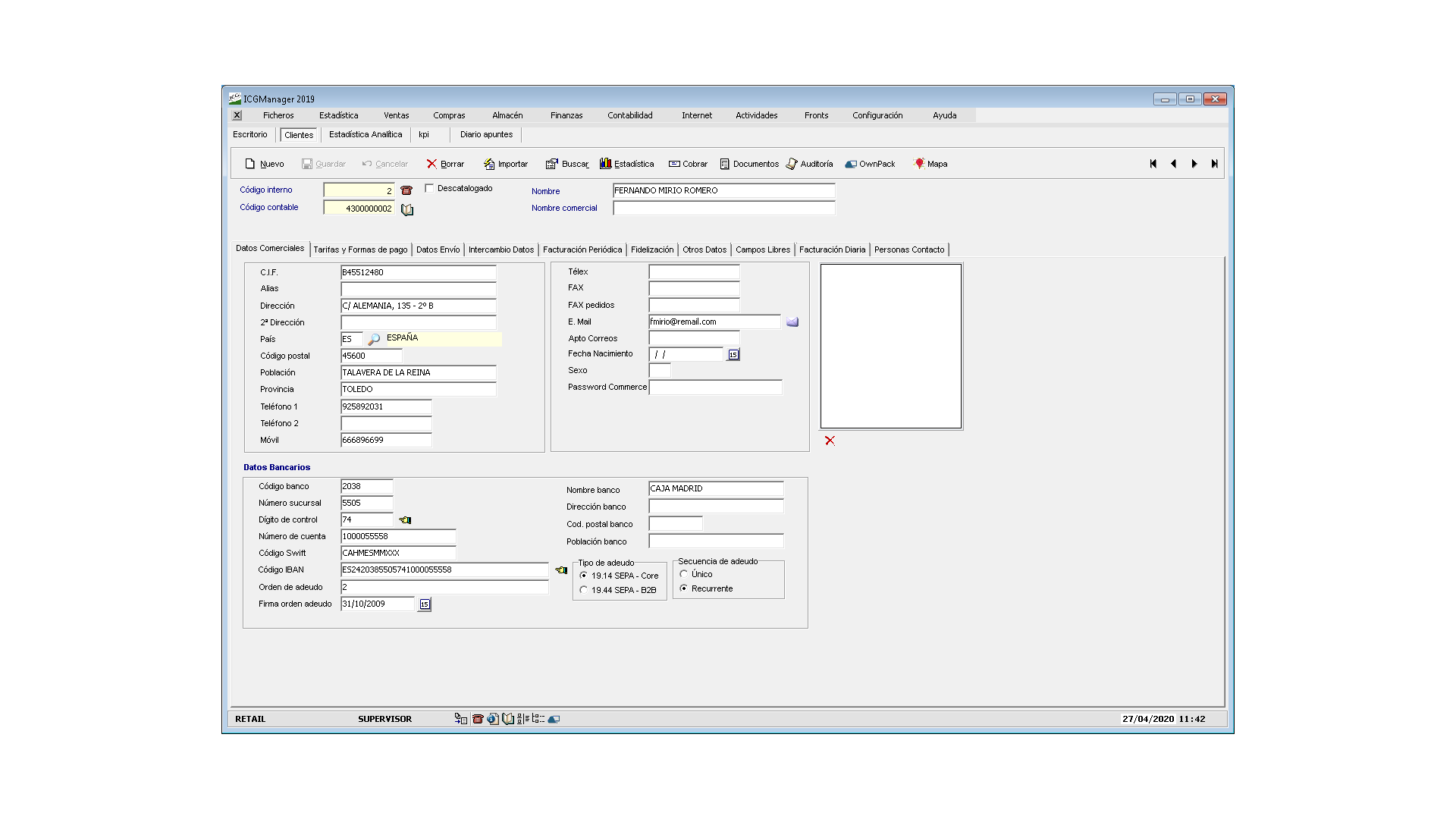1456x819 pixels.
Task: Click the status bar list view icon
Action: coord(523,719)
